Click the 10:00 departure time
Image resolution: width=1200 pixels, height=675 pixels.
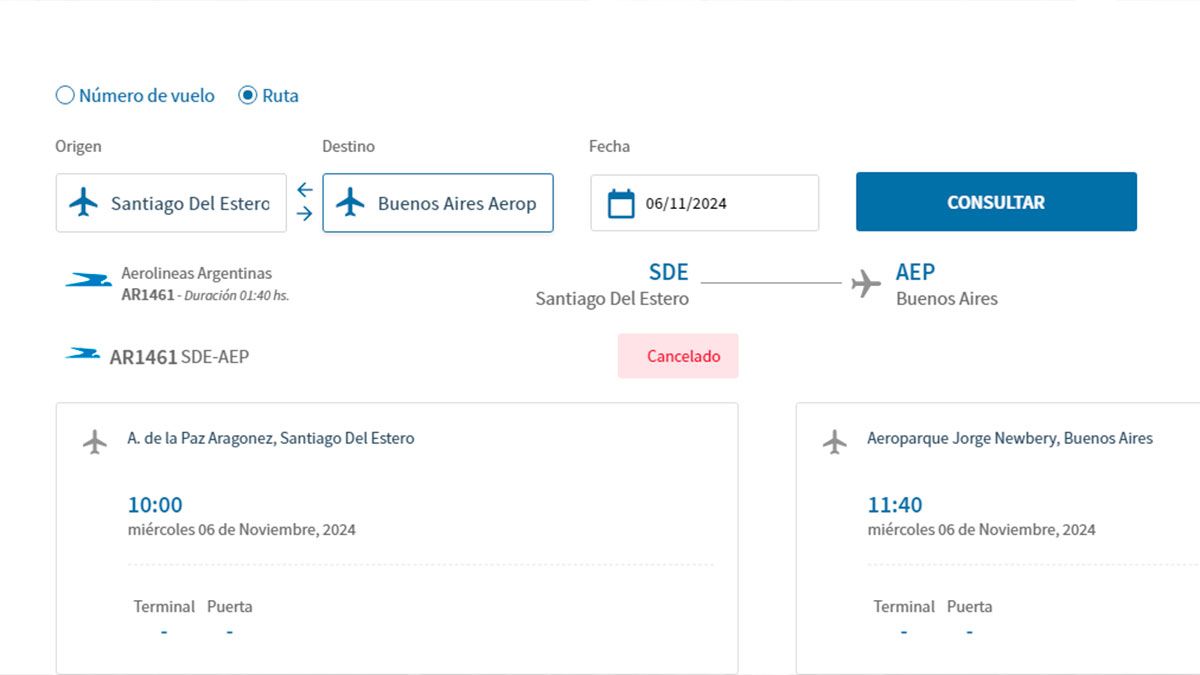click(x=155, y=505)
